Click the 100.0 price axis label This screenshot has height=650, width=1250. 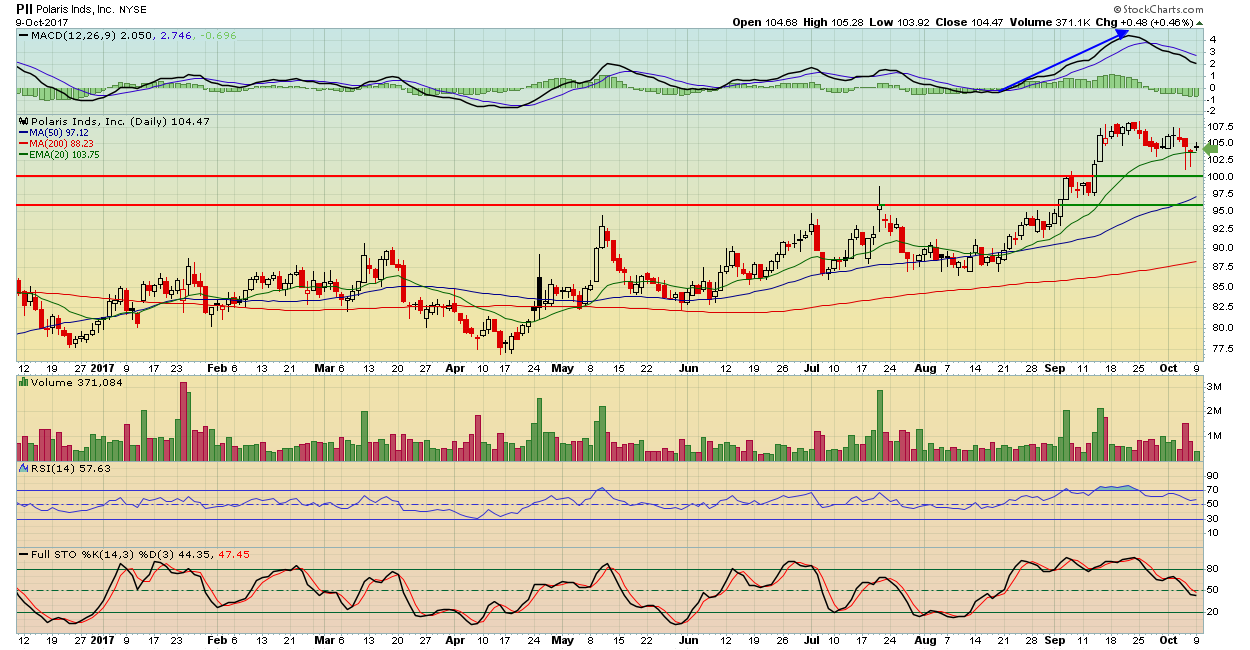(1221, 176)
